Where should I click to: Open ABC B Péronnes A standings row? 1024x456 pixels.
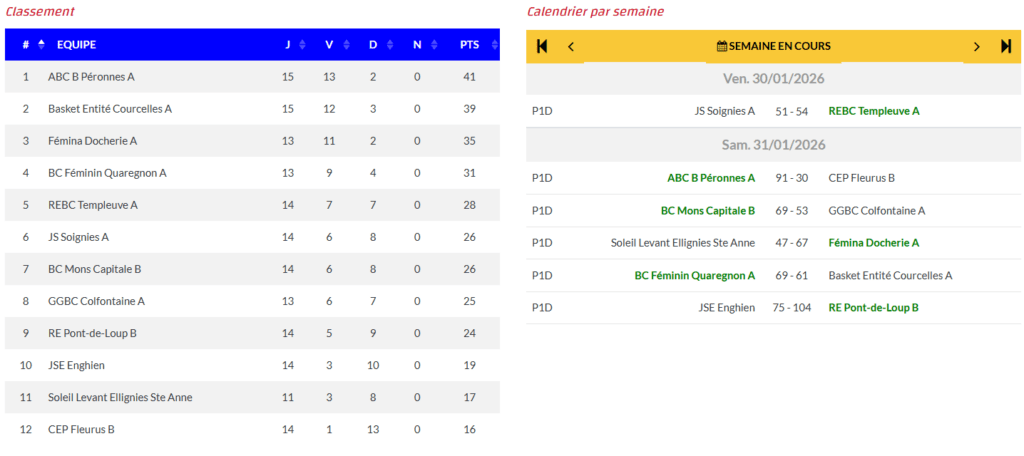point(91,77)
